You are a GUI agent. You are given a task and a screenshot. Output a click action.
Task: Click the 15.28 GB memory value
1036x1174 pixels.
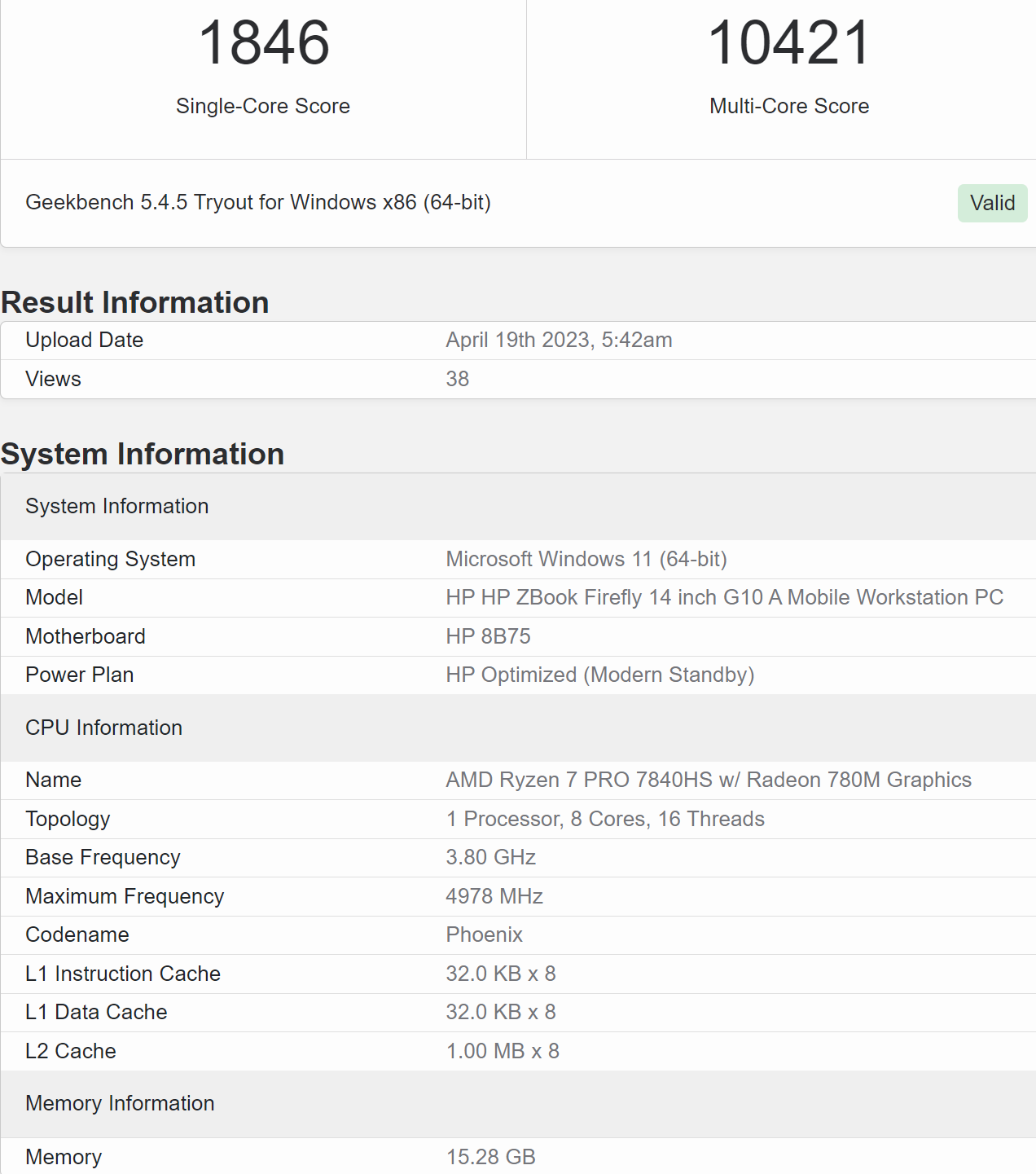click(490, 1157)
